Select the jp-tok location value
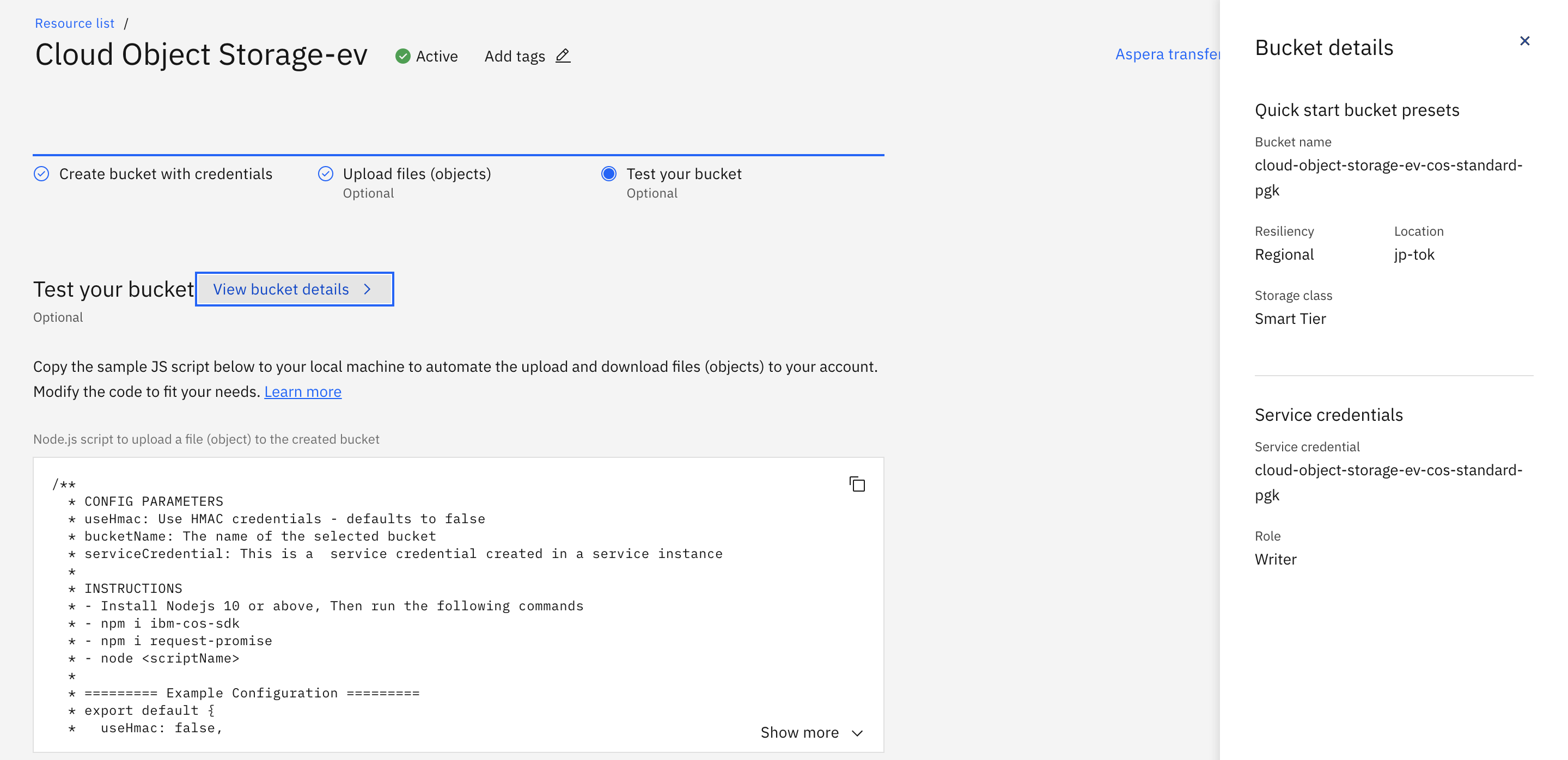 click(1414, 254)
